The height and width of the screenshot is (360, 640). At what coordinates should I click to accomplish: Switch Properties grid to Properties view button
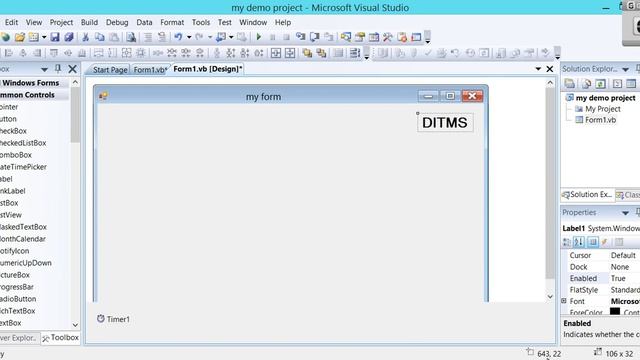[x=593, y=242]
